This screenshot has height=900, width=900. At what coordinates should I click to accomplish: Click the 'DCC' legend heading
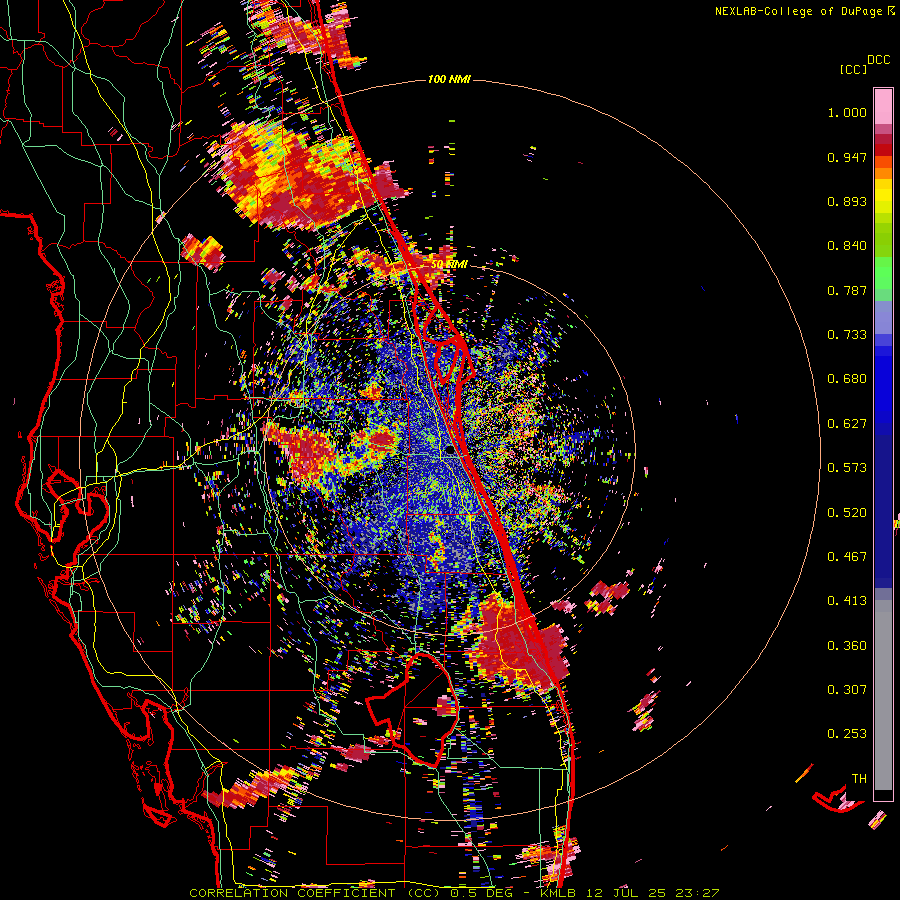[878, 59]
